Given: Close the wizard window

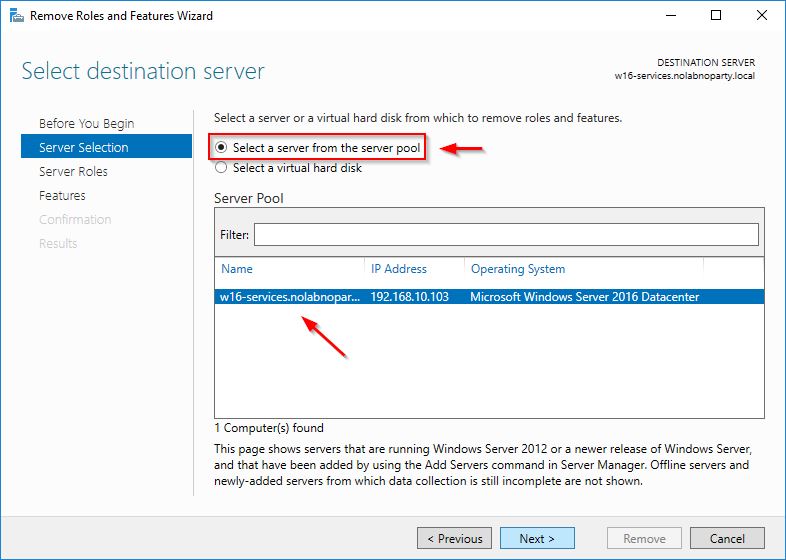Looking at the screenshot, I should 761,16.
